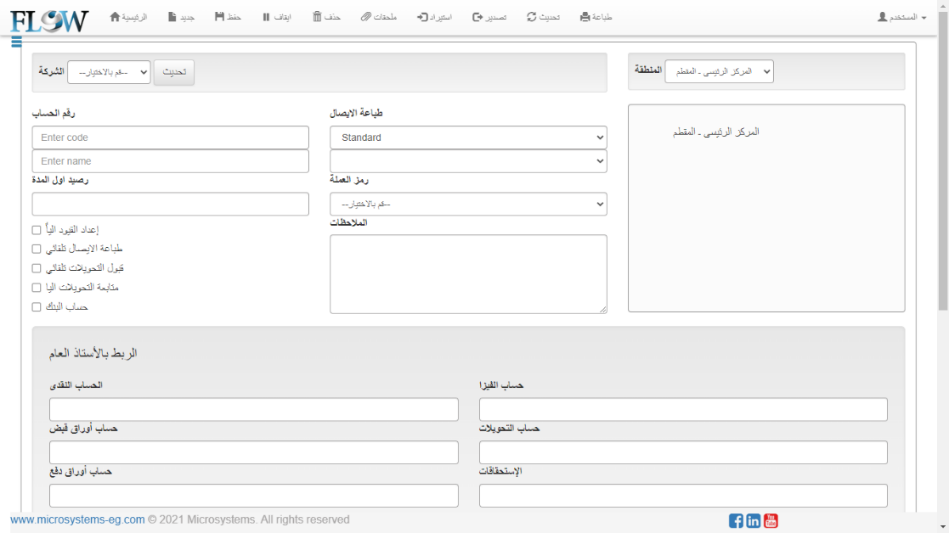Tick the 'قبول التحويلات تلقائي' checkbox
The width and height of the screenshot is (949, 533).
(37, 268)
